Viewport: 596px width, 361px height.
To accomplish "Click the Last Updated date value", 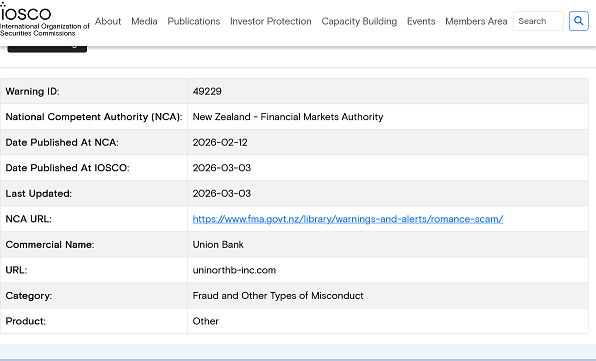I will 222,194.
